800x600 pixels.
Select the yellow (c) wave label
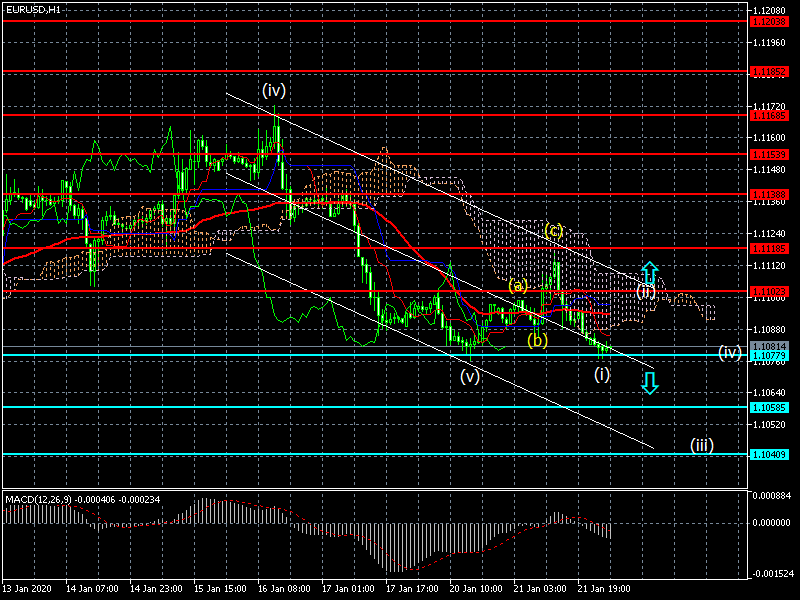pos(553,231)
